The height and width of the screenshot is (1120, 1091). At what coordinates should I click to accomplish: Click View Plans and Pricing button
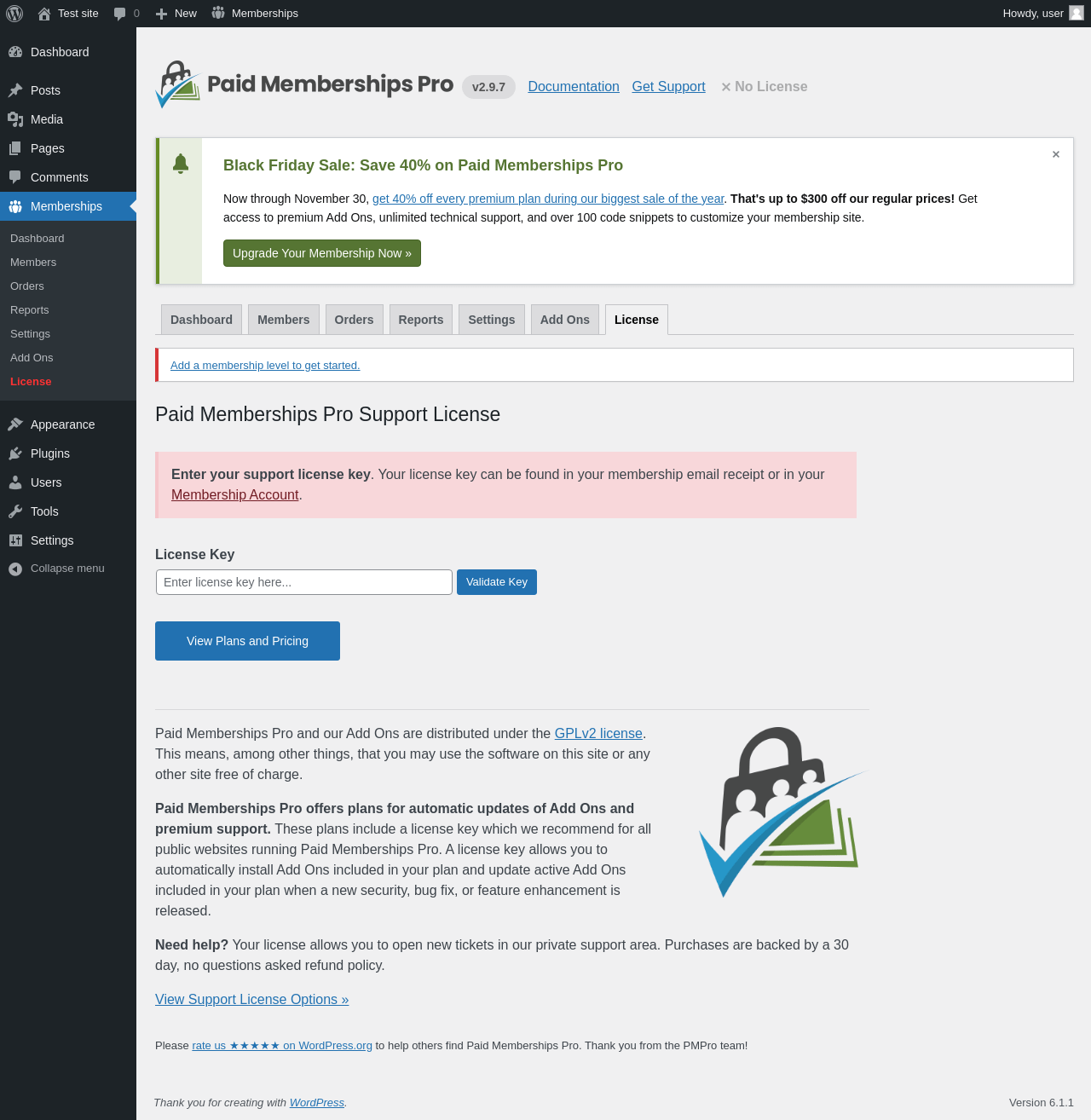[247, 641]
